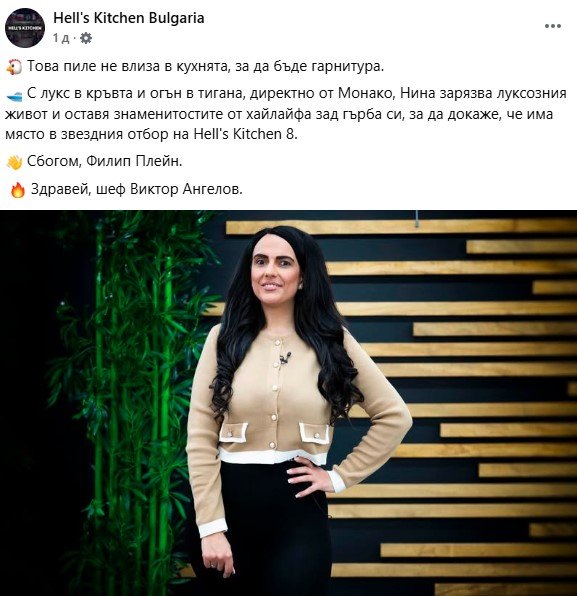The height and width of the screenshot is (596, 577).
Task: Click the sentence "Това пиле не влиза в кухнята"
Action: pos(128,66)
